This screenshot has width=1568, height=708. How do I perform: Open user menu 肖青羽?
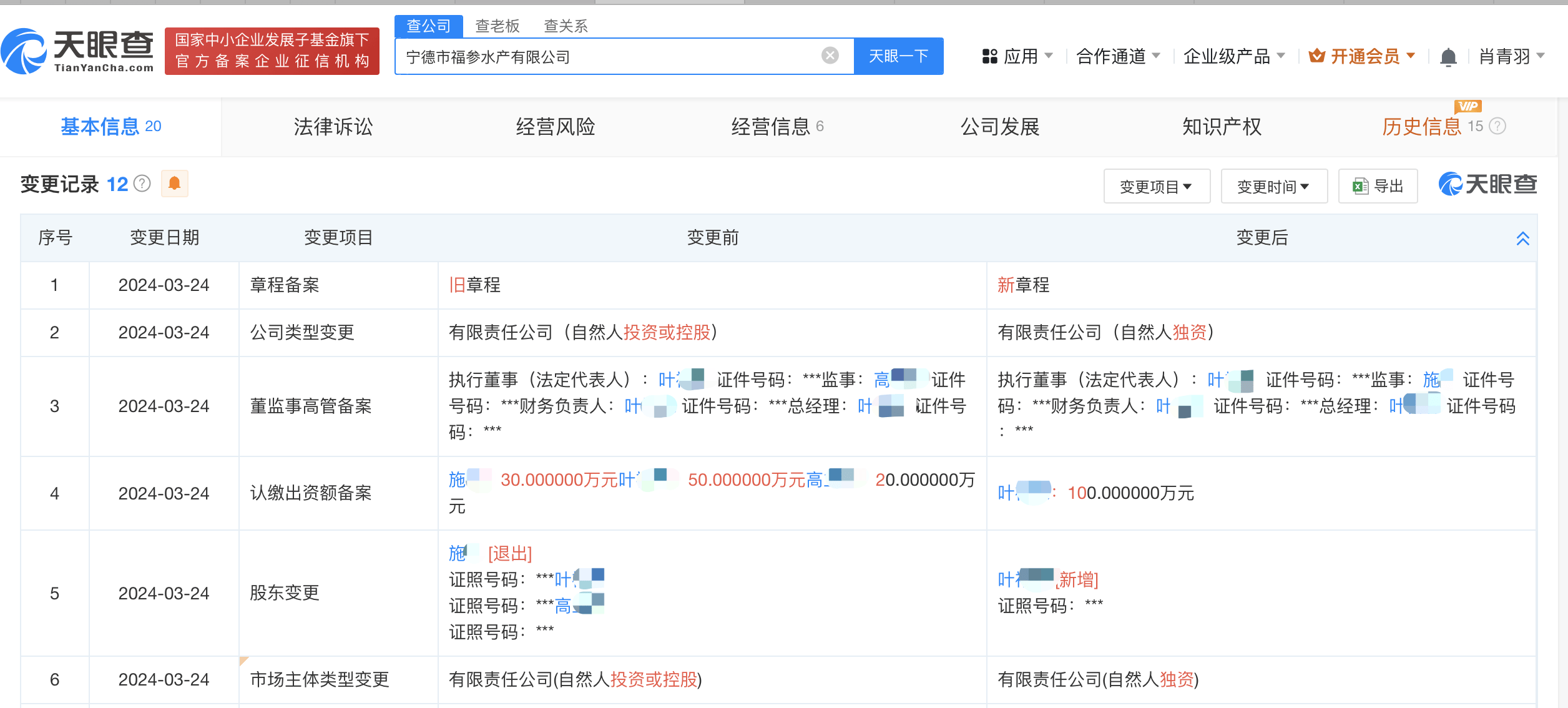pyautogui.click(x=1511, y=57)
